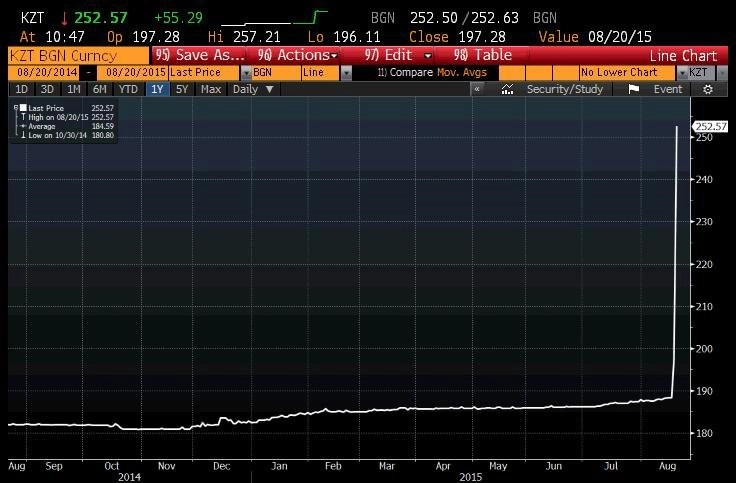The image size is (736, 483).
Task: Collapse the toolbar with the double-chevron icon
Action: tap(477, 89)
